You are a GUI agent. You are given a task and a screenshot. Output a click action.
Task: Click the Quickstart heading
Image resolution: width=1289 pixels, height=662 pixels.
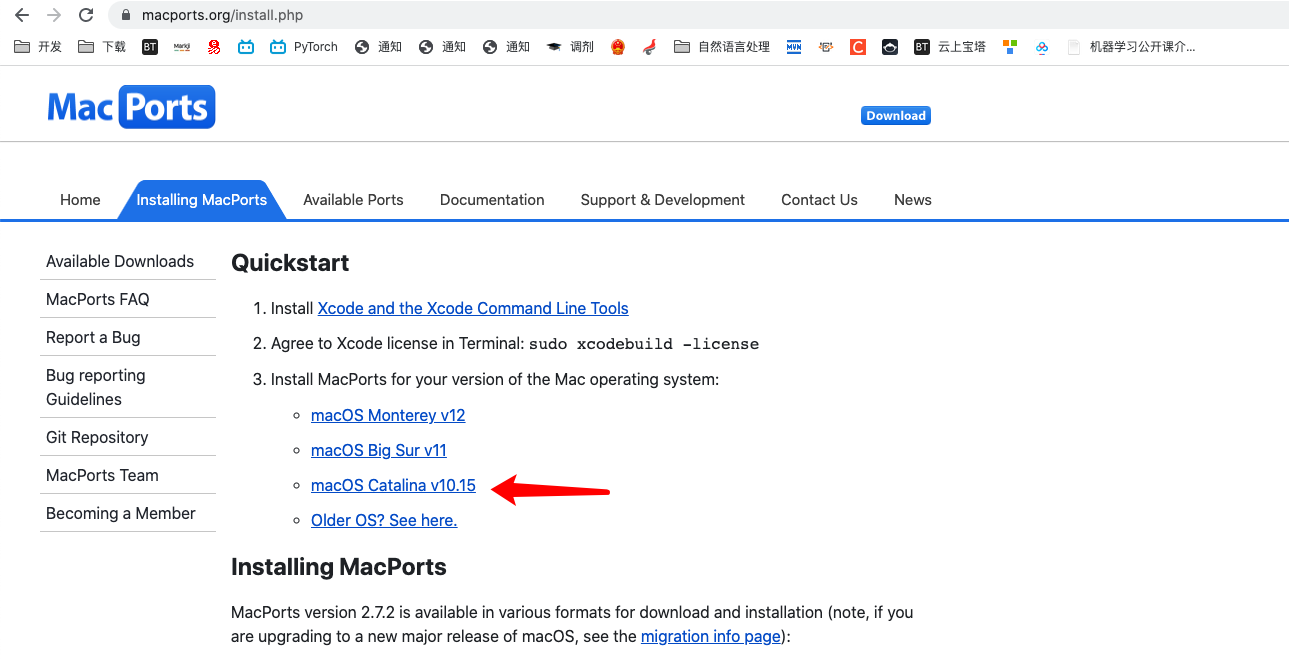(290, 263)
